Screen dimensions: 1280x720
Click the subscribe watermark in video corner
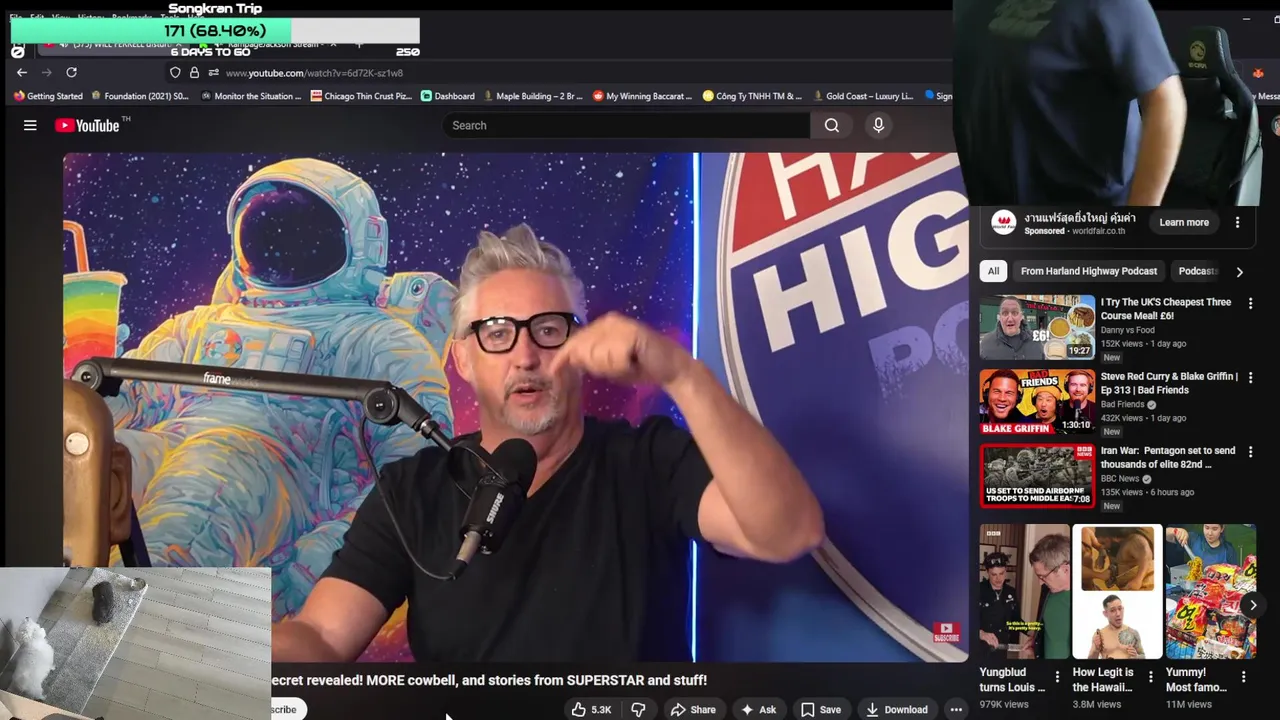point(946,632)
